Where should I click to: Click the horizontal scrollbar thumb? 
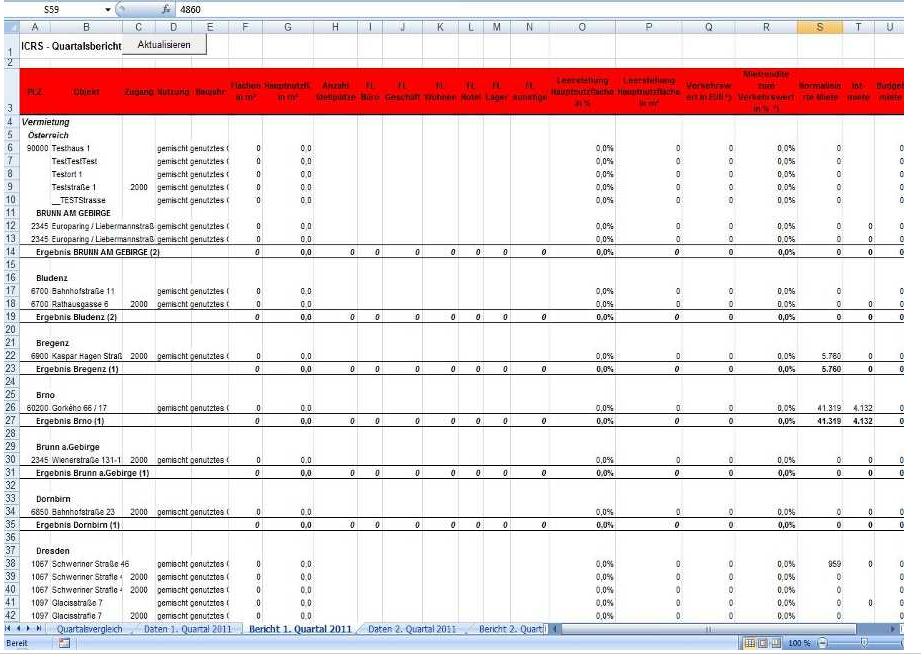click(x=708, y=629)
